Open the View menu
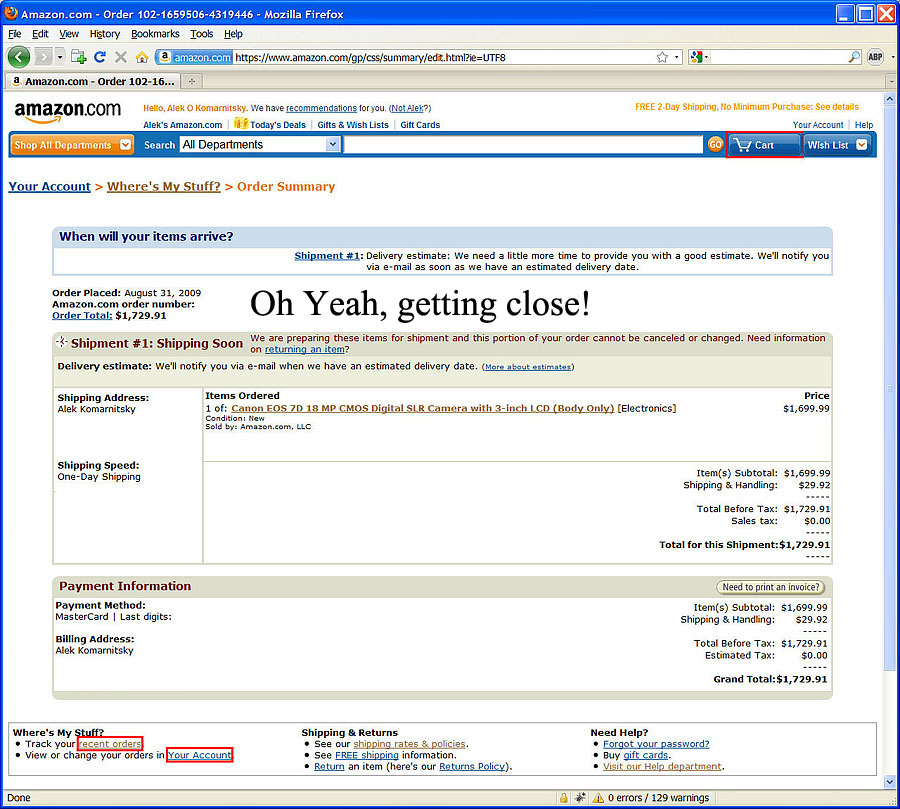The height and width of the screenshot is (809, 900). (x=69, y=34)
